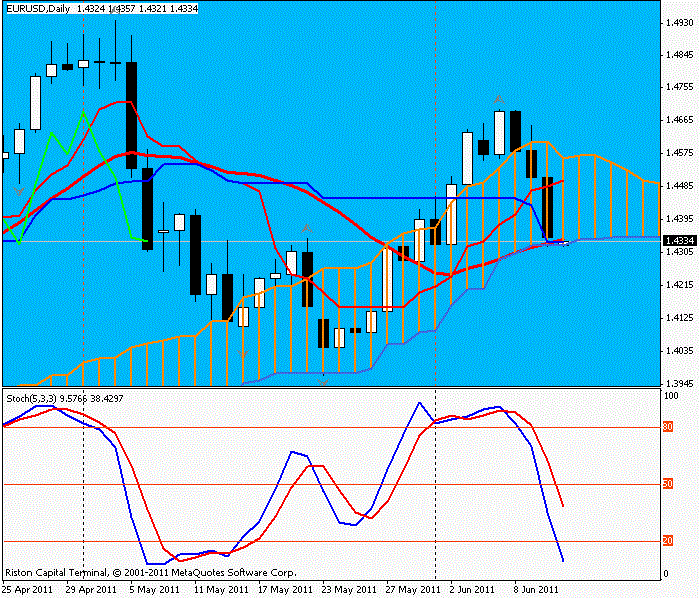Screen dimensions: 700x598
Task: Click the 8 Jun 2011 date label
Action: tap(536, 590)
